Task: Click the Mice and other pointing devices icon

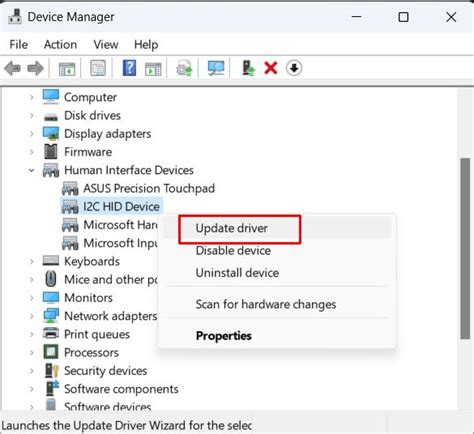Action: coord(51,279)
